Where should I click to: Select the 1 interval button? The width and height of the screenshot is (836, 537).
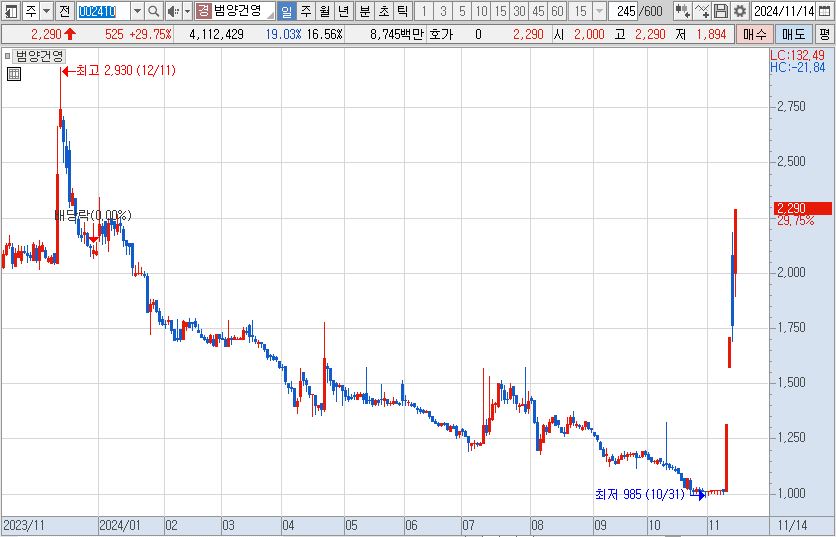pyautogui.click(x=424, y=11)
